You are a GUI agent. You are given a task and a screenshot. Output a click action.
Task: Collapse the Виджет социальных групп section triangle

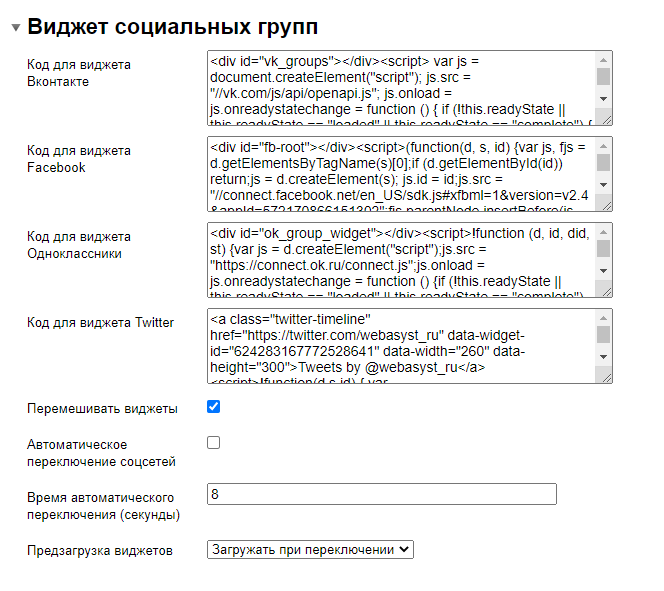[15, 27]
